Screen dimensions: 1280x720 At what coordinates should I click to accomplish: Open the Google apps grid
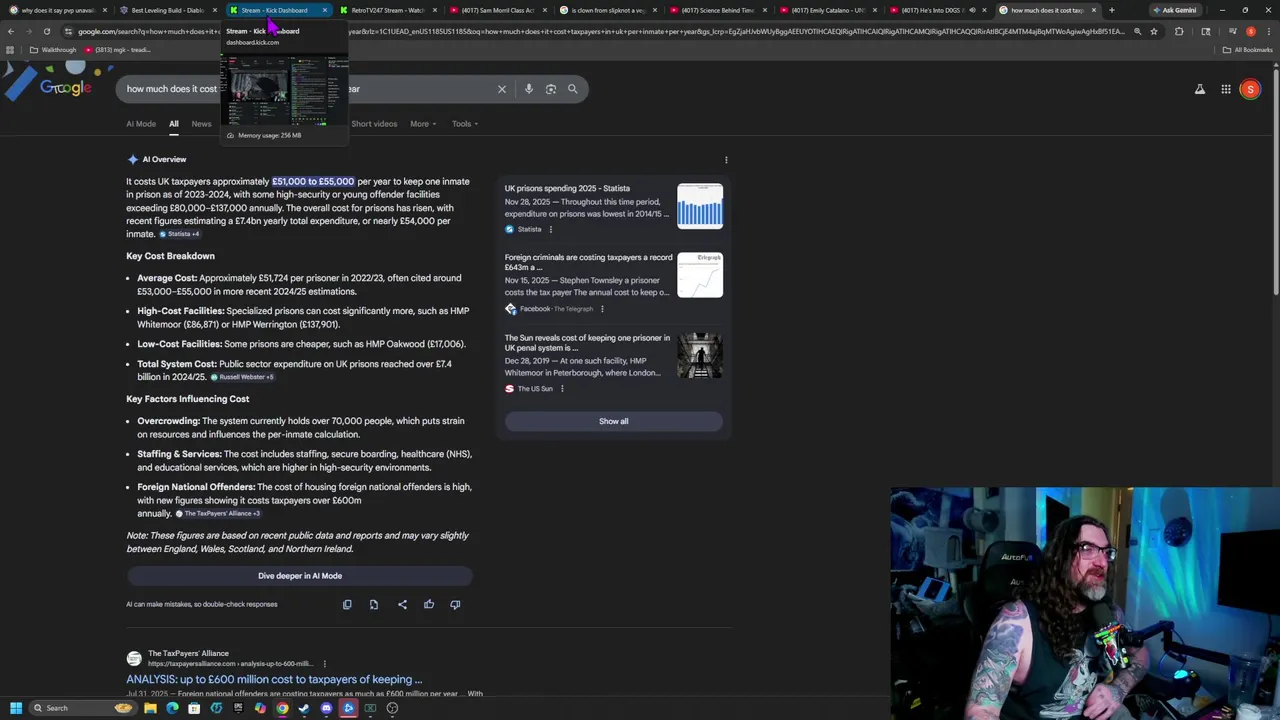coord(1226,89)
